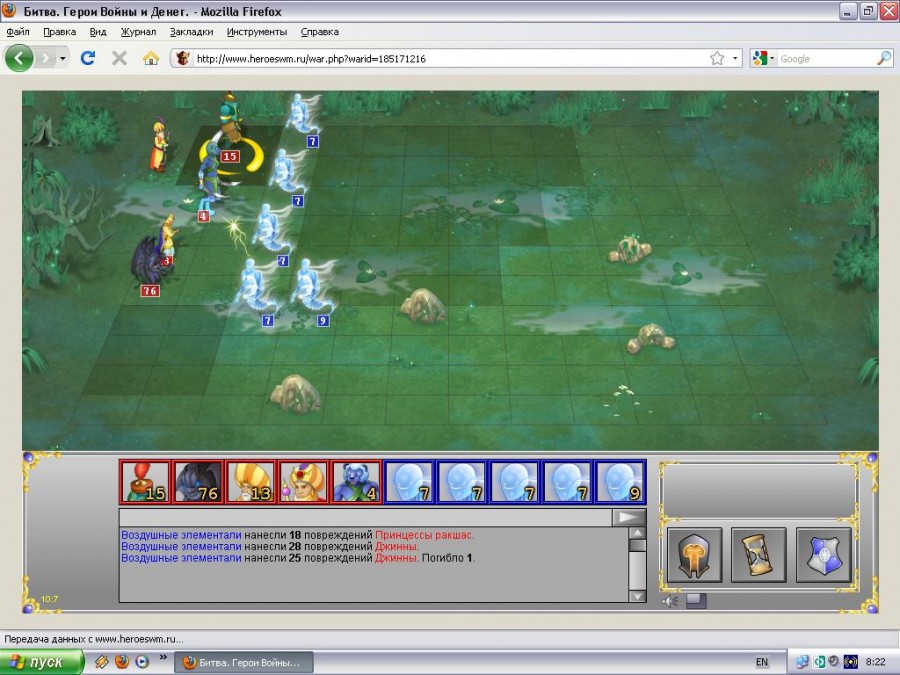Open the Windows 'пуск' Start button
The height and width of the screenshot is (675, 900).
pyautogui.click(x=41, y=662)
